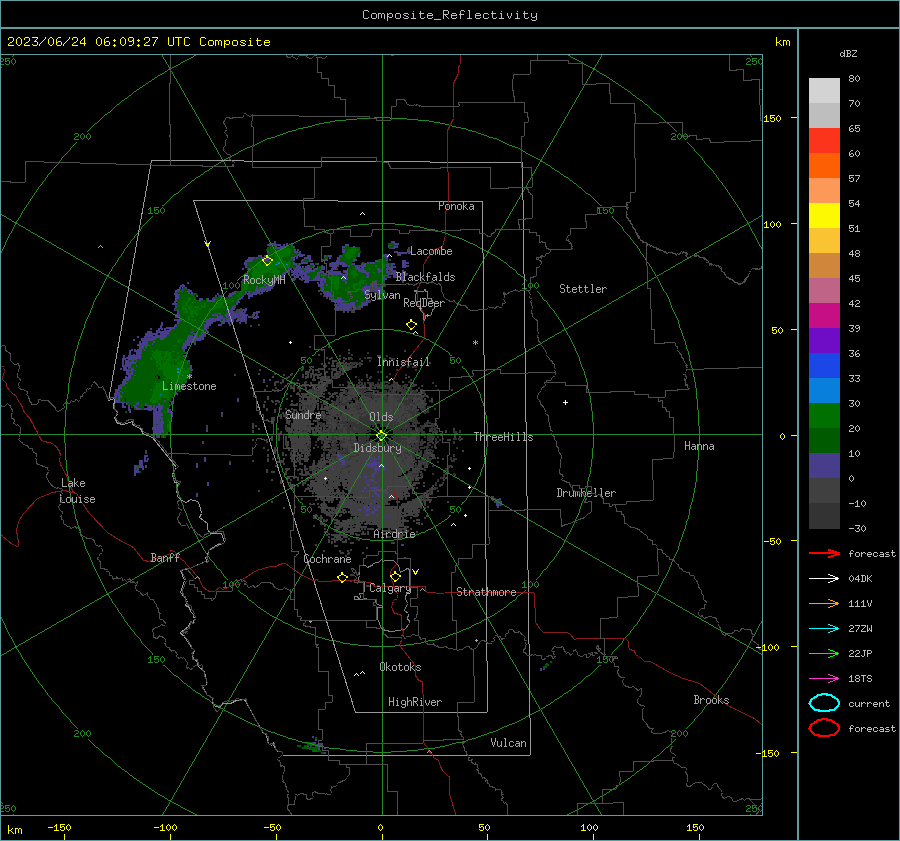
Task: Click the green echo west of Sylvan
Action: point(353,278)
